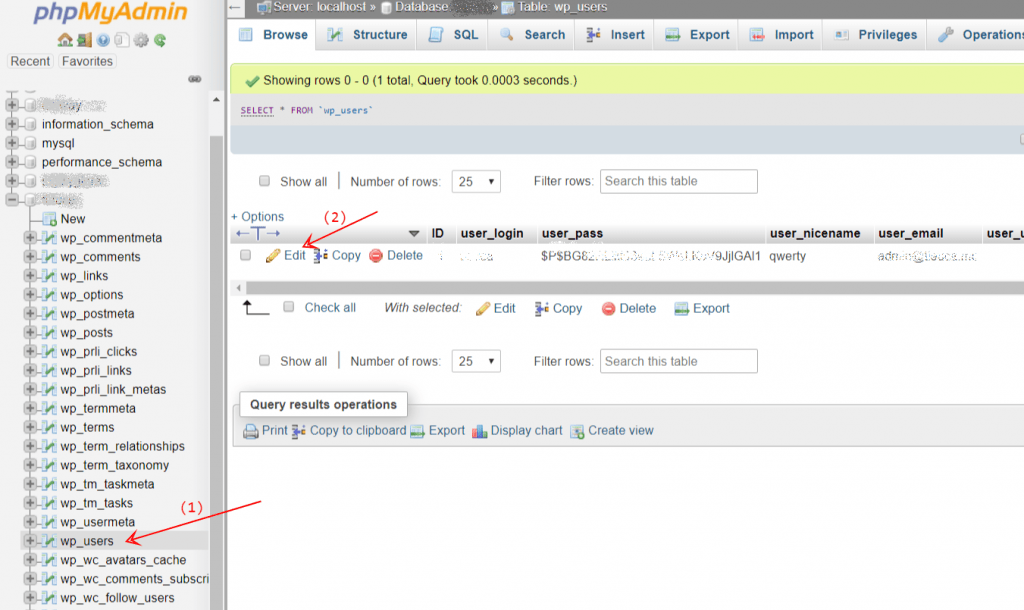The width and height of the screenshot is (1024, 610).
Task: Open the upper Number of rows dropdown
Action: pyautogui.click(x=476, y=182)
